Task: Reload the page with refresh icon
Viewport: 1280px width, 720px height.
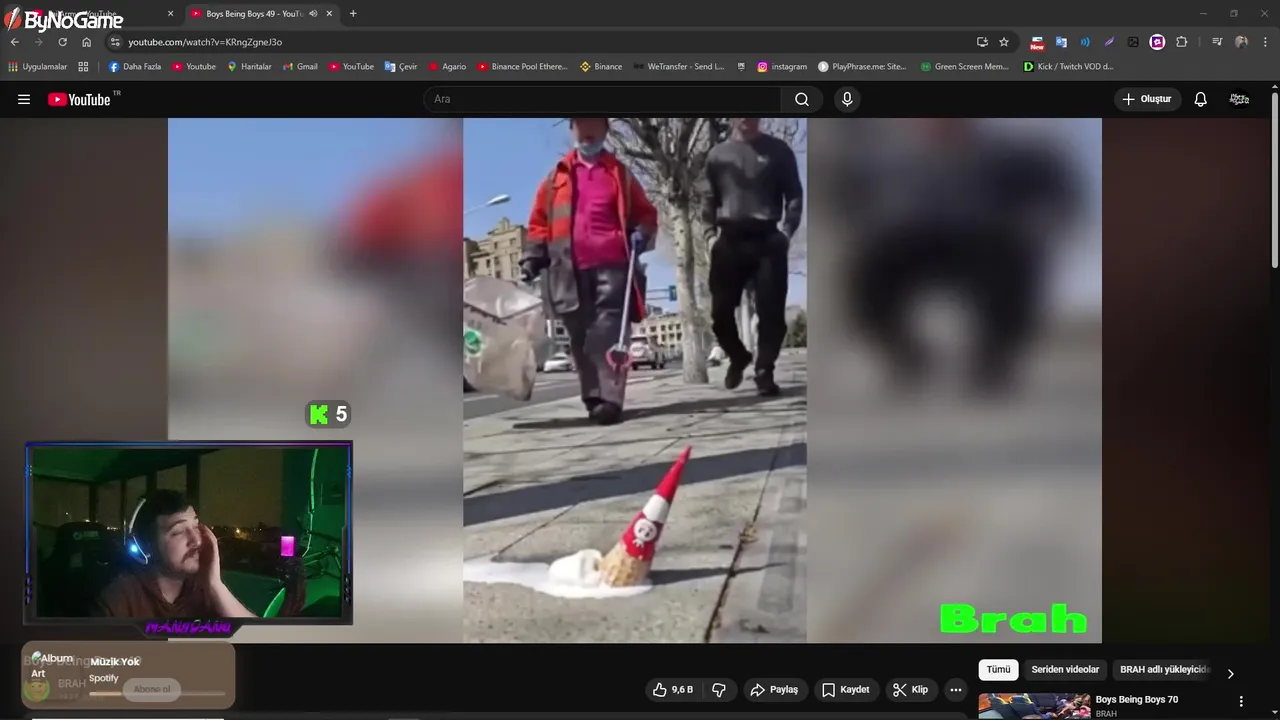Action: [x=62, y=42]
